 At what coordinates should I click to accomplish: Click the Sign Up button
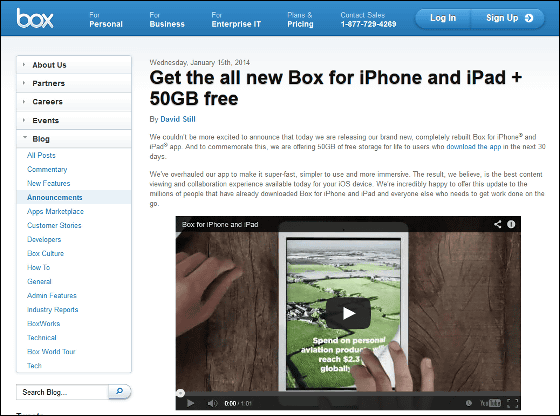pyautogui.click(x=508, y=18)
